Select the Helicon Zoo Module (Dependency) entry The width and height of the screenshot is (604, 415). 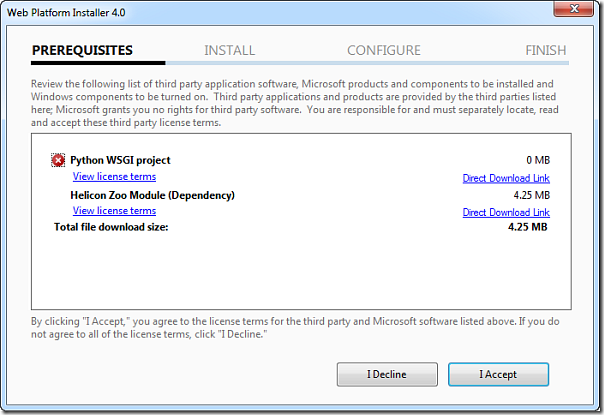click(x=152, y=195)
